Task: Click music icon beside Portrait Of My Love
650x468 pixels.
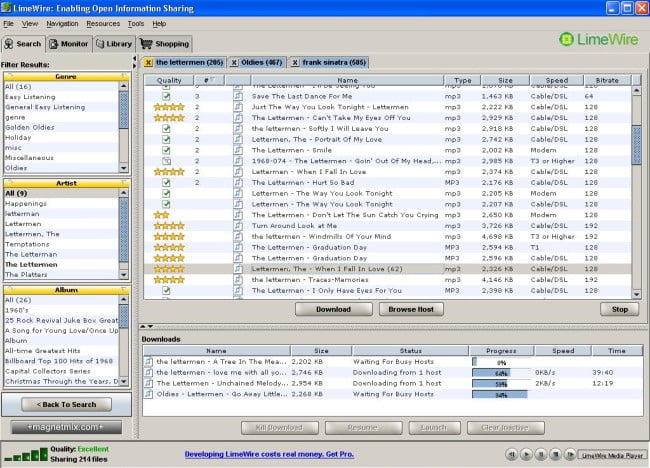Action: coord(238,139)
